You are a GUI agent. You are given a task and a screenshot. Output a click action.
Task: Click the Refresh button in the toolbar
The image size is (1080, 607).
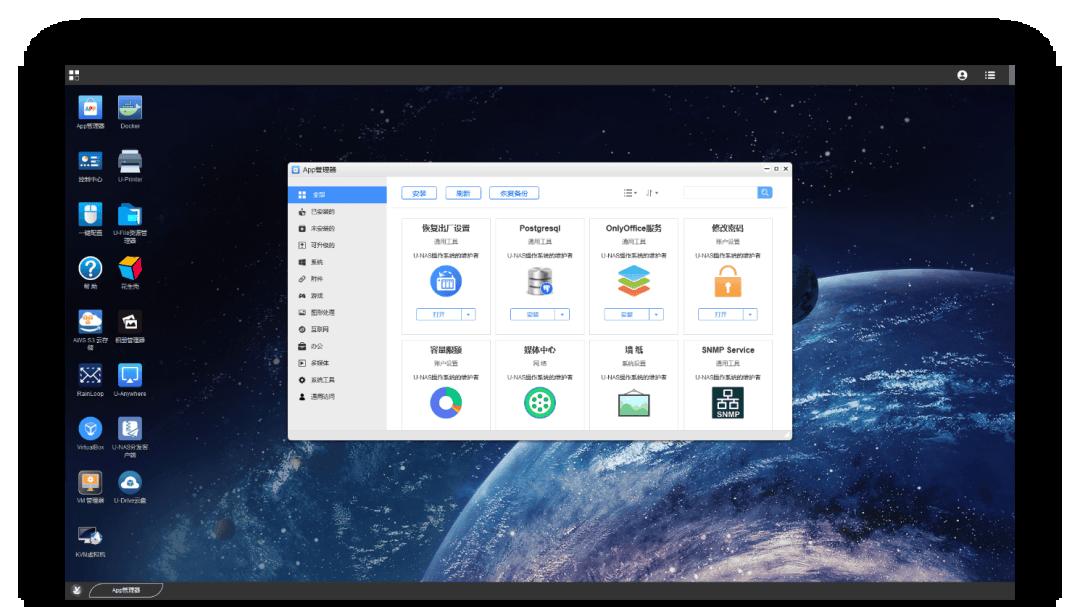(463, 194)
